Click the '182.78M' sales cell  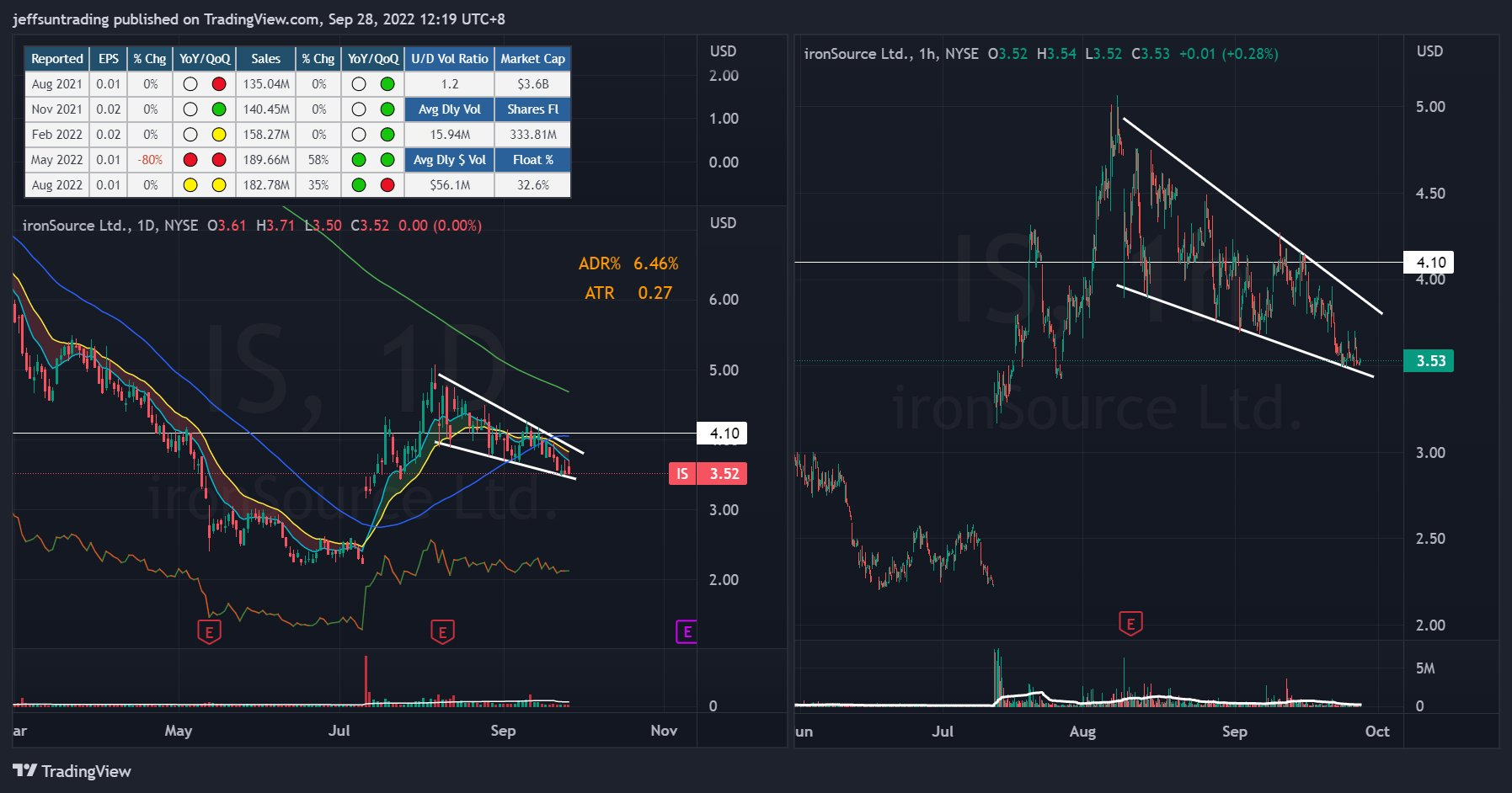coord(265,185)
